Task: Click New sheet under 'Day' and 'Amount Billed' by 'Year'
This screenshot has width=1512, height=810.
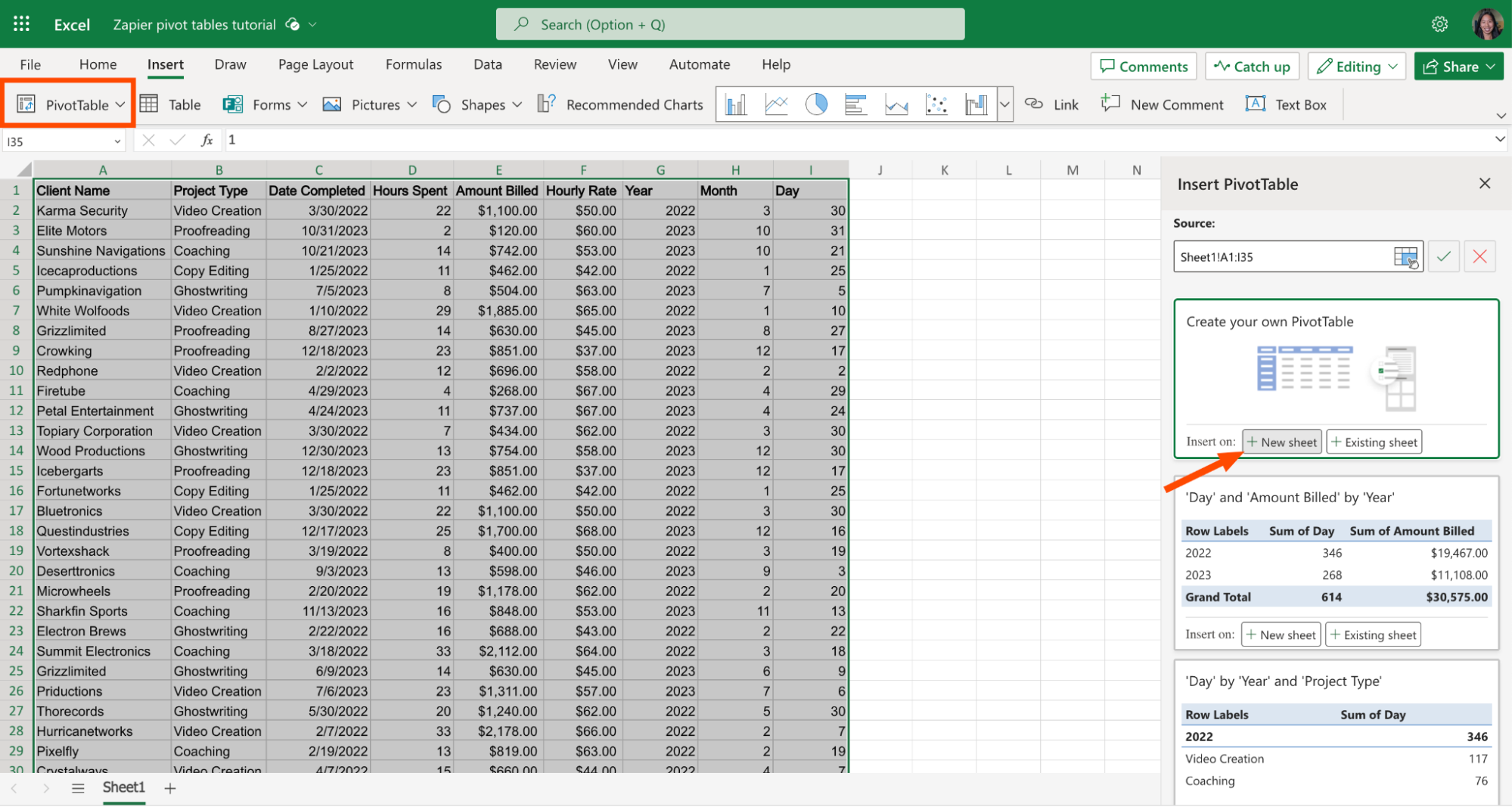Action: click(1281, 635)
